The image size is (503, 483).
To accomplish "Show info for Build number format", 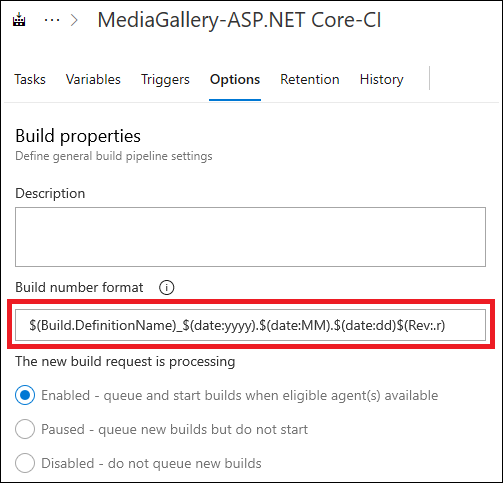I will pos(166,287).
